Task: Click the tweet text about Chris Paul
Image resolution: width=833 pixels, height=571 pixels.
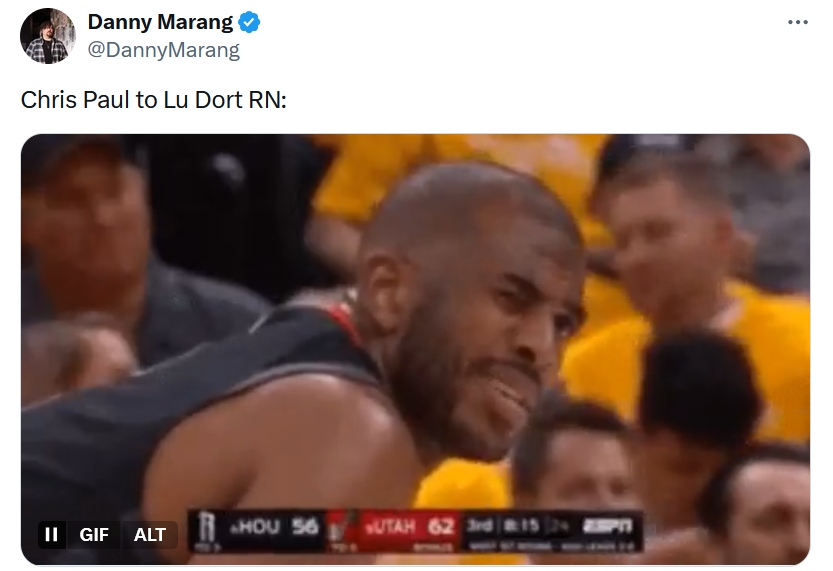Action: 154,100
